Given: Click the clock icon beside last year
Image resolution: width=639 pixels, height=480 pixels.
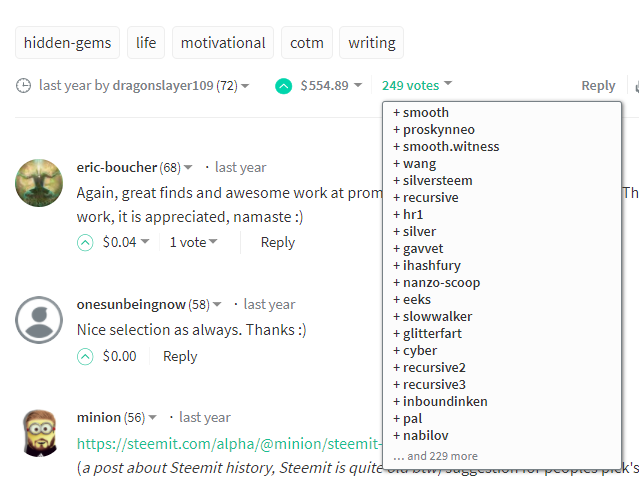Looking at the screenshot, I should [x=24, y=86].
